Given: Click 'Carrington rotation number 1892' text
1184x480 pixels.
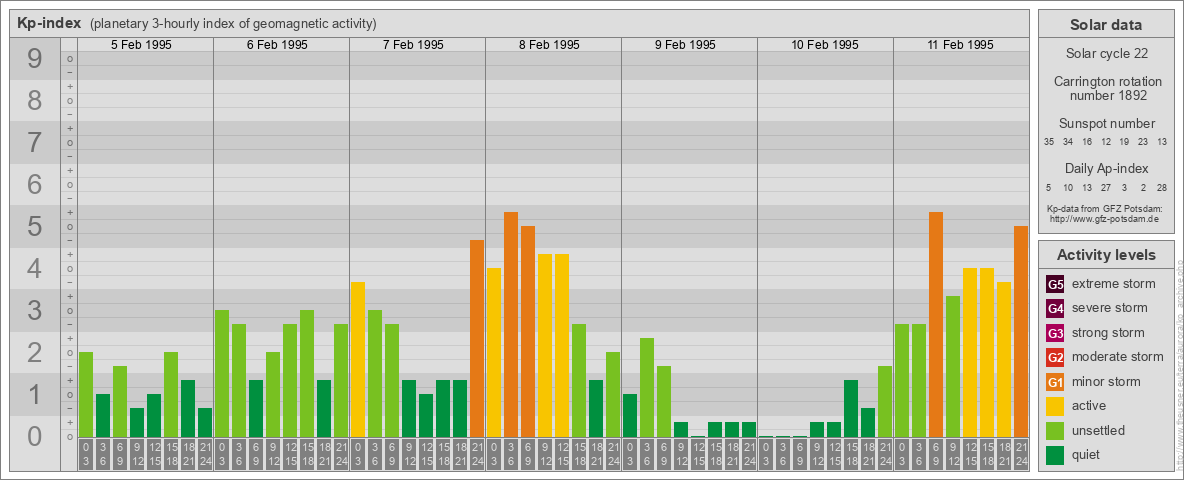Looking at the screenshot, I should [1106, 88].
